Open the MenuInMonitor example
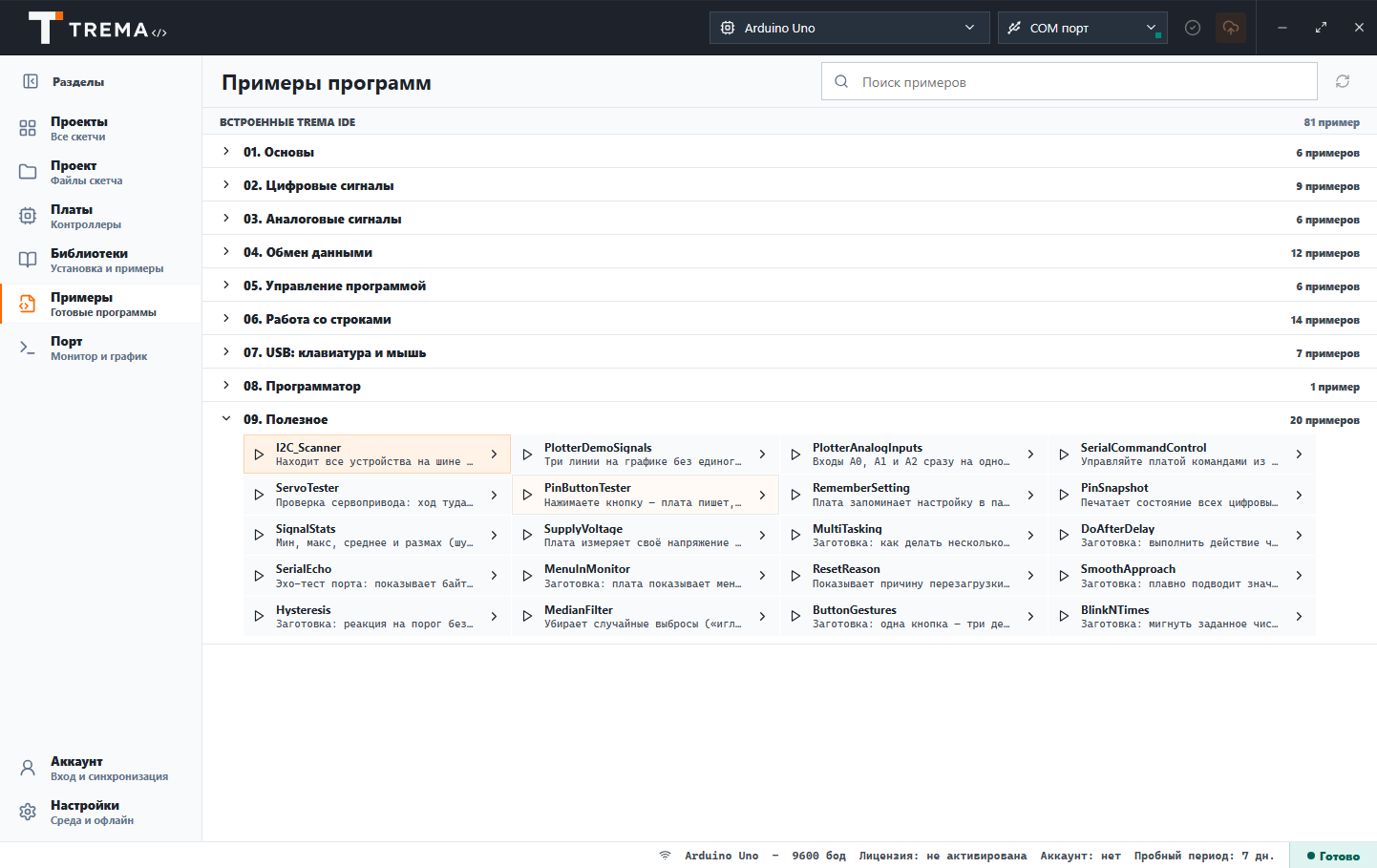 click(646, 576)
